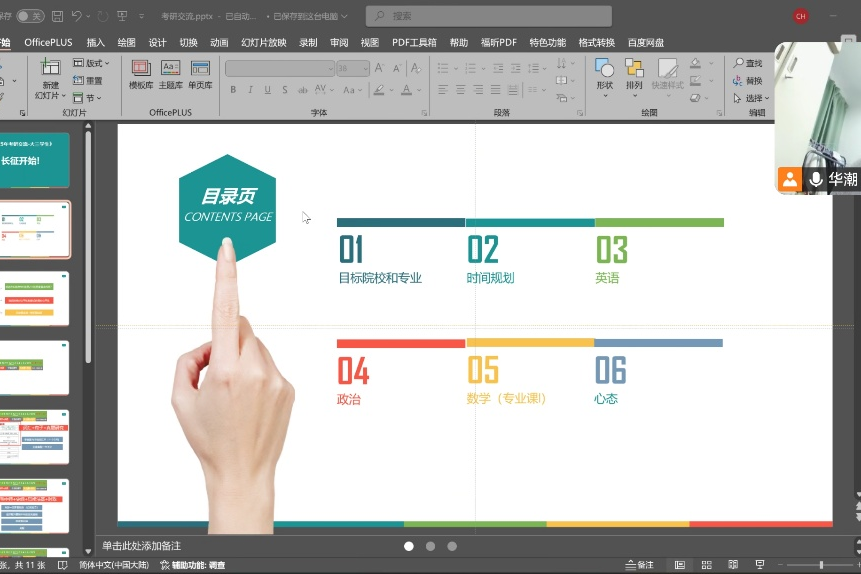Screen dimensions: 861x574
Task: Open the 插入 ribbon tab
Action: [x=95, y=43]
